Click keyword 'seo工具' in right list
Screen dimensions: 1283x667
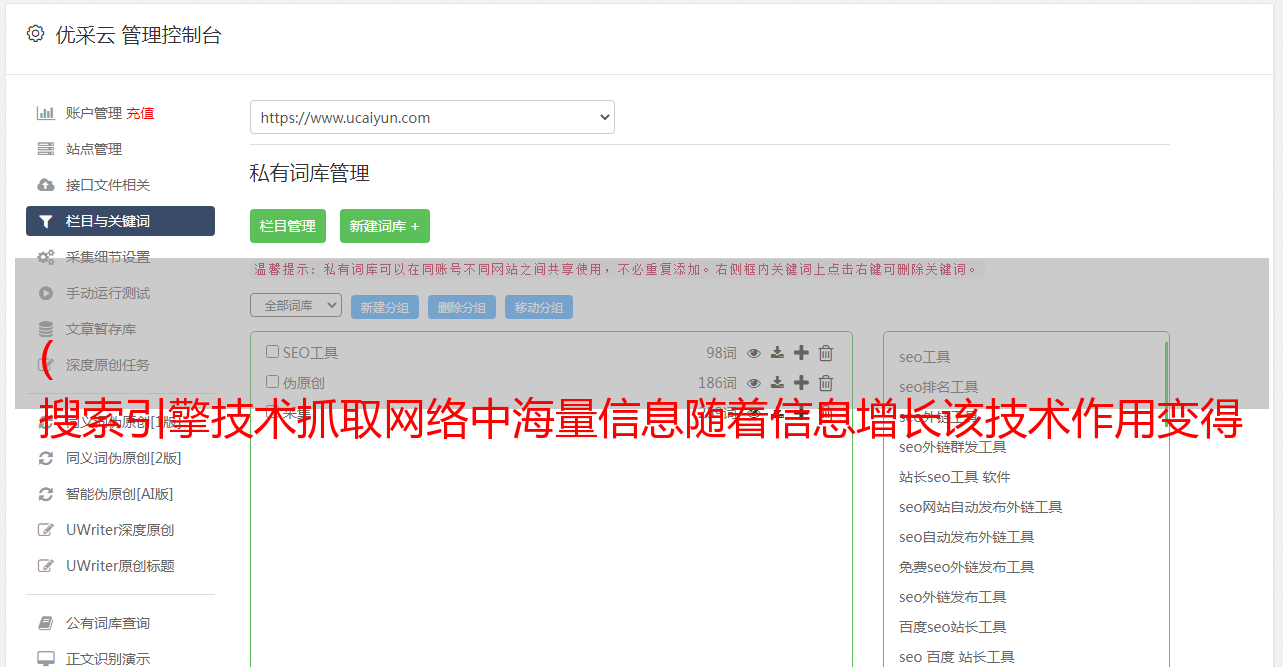coord(925,357)
